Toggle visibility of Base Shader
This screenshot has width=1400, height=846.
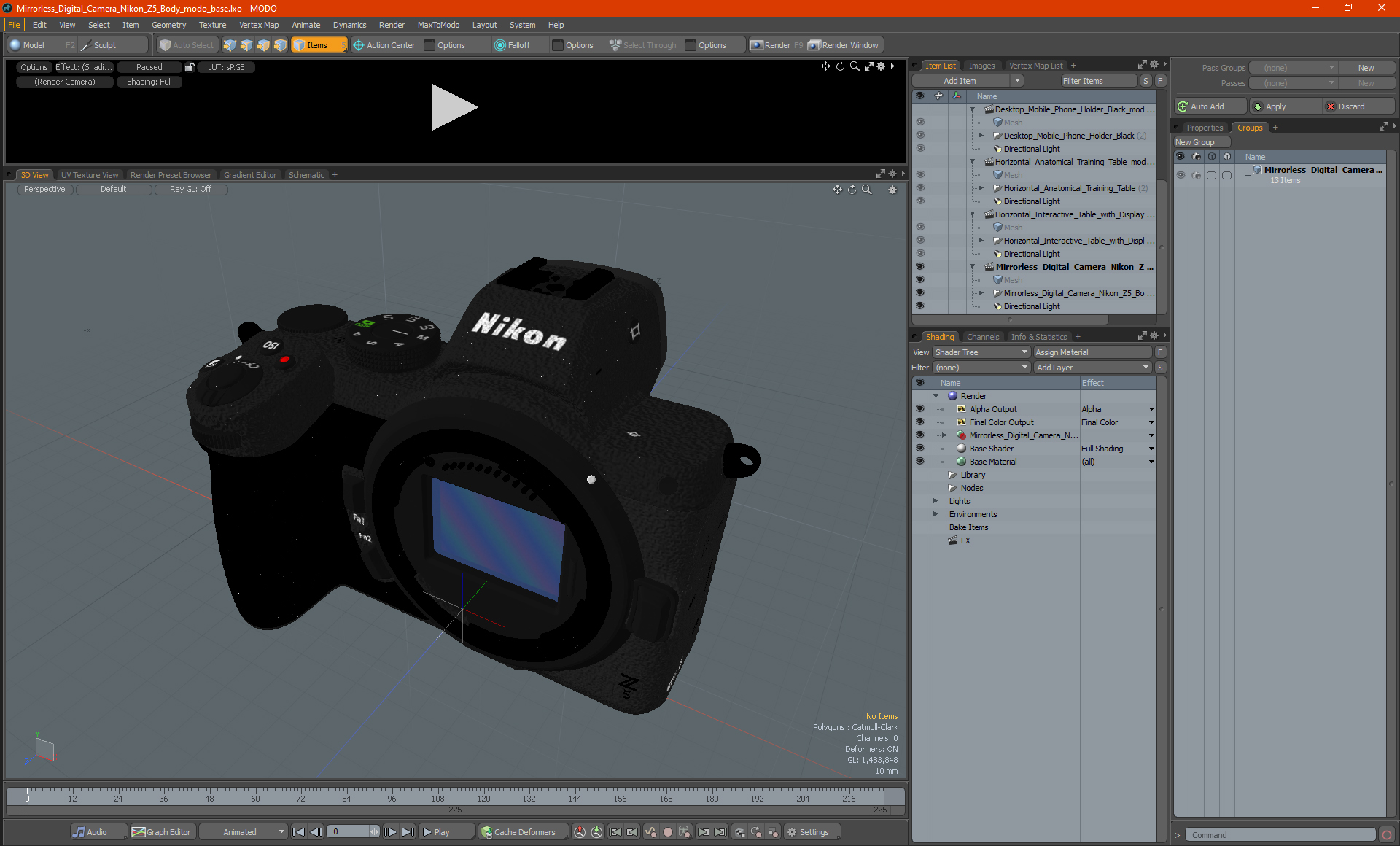coord(919,449)
